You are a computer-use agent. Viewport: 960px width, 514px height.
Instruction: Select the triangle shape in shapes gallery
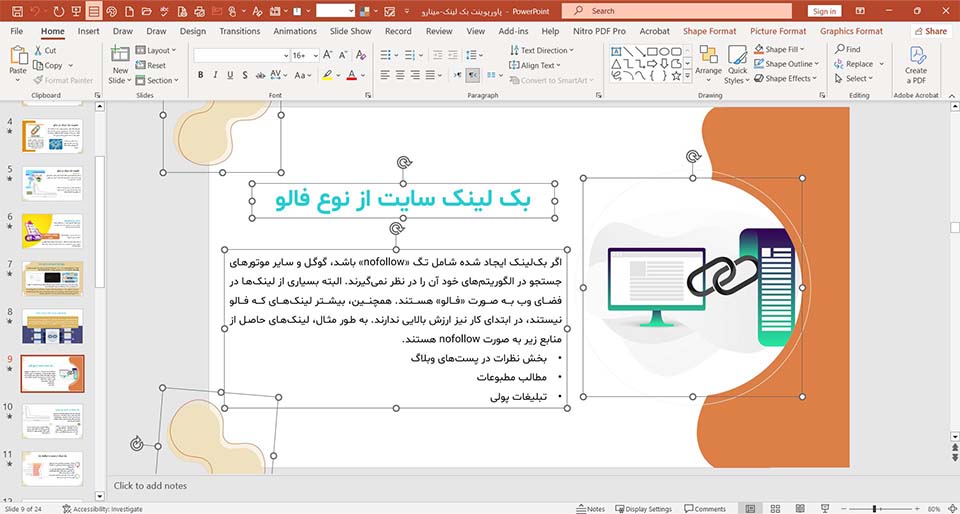pyautogui.click(x=616, y=64)
